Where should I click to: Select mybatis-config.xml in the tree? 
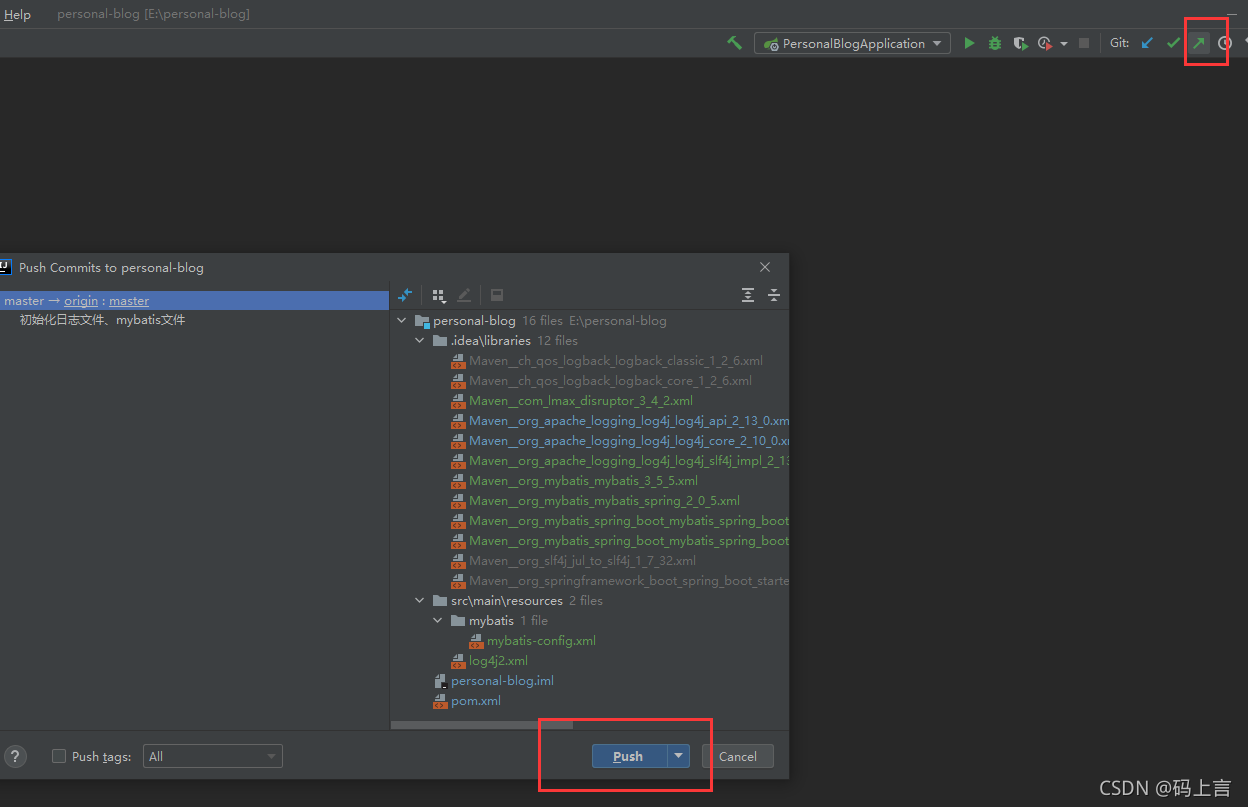(x=541, y=641)
